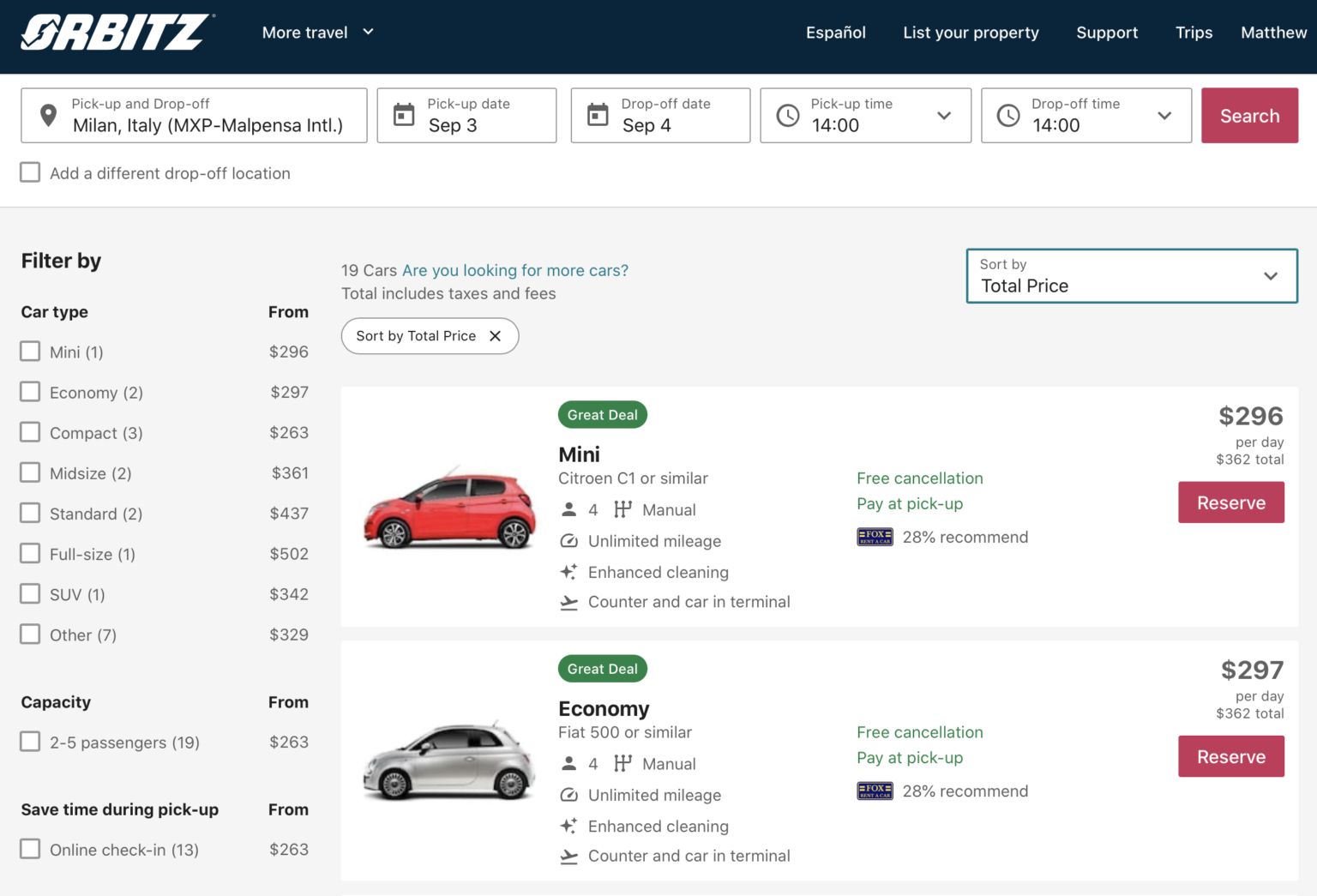The height and width of the screenshot is (896, 1317).
Task: Open the Sort by Total Price dropdown
Action: (x=1131, y=276)
